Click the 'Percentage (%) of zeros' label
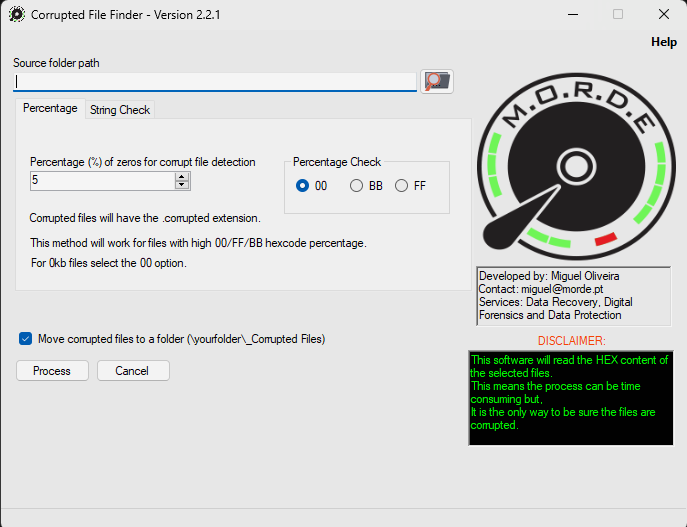This screenshot has height=527, width=687. click(x=142, y=162)
